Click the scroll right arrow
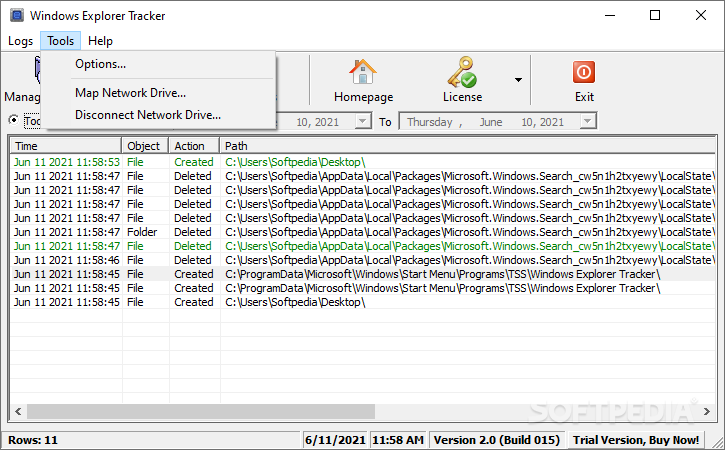This screenshot has width=725, height=450. (707, 411)
